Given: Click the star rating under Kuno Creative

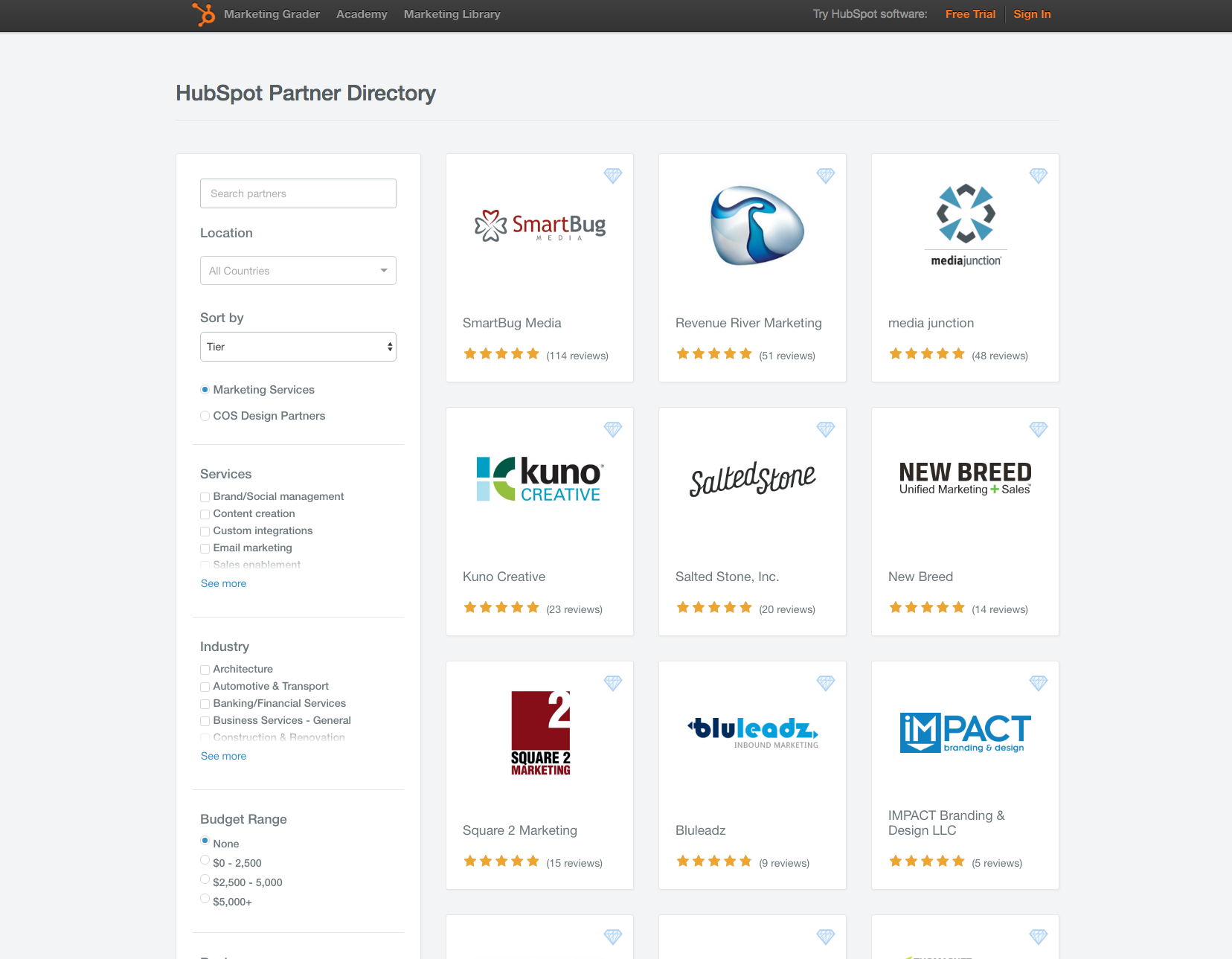Looking at the screenshot, I should click(x=501, y=608).
